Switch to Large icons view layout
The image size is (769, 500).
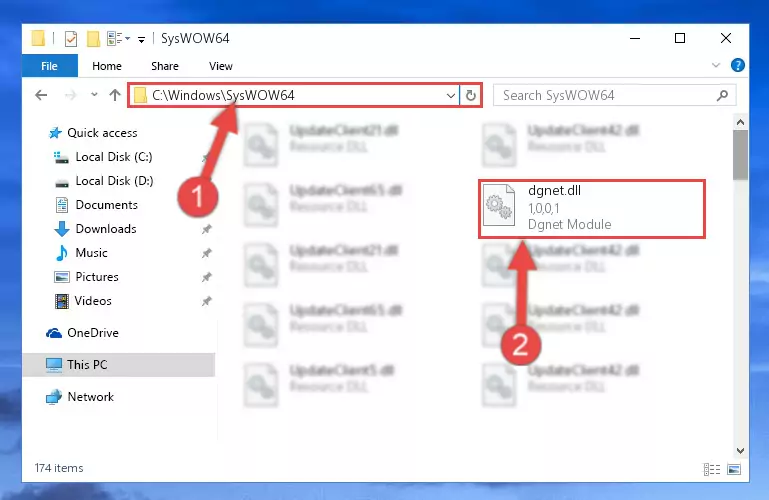[x=734, y=470]
